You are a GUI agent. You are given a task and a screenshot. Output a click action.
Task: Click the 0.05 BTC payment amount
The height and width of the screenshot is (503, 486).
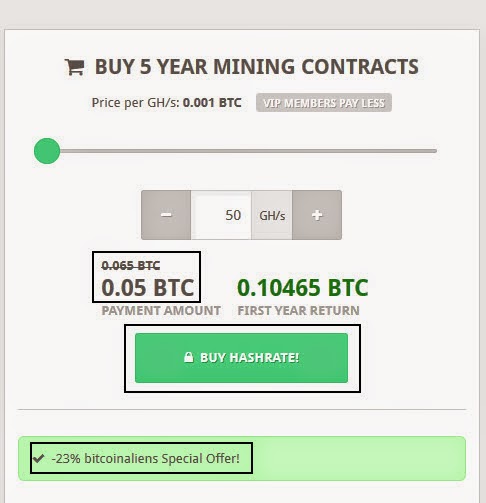[148, 288]
